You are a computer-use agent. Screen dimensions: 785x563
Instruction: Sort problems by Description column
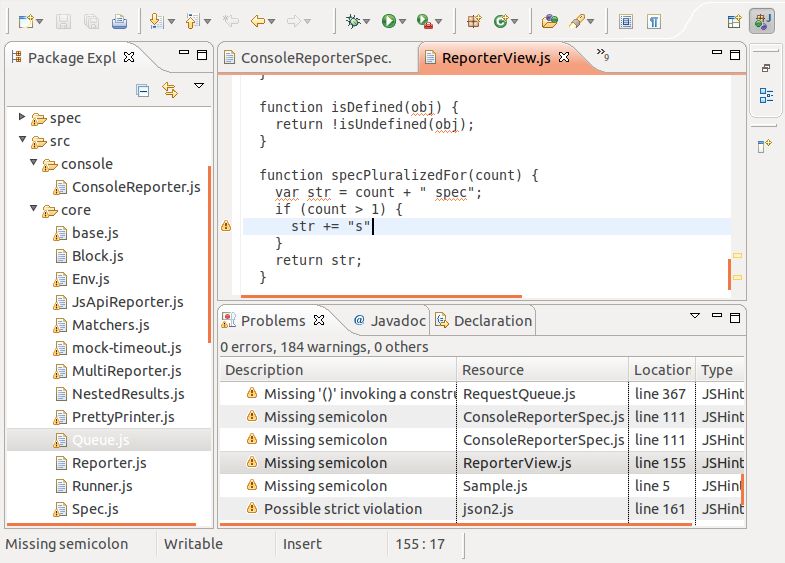click(338, 370)
